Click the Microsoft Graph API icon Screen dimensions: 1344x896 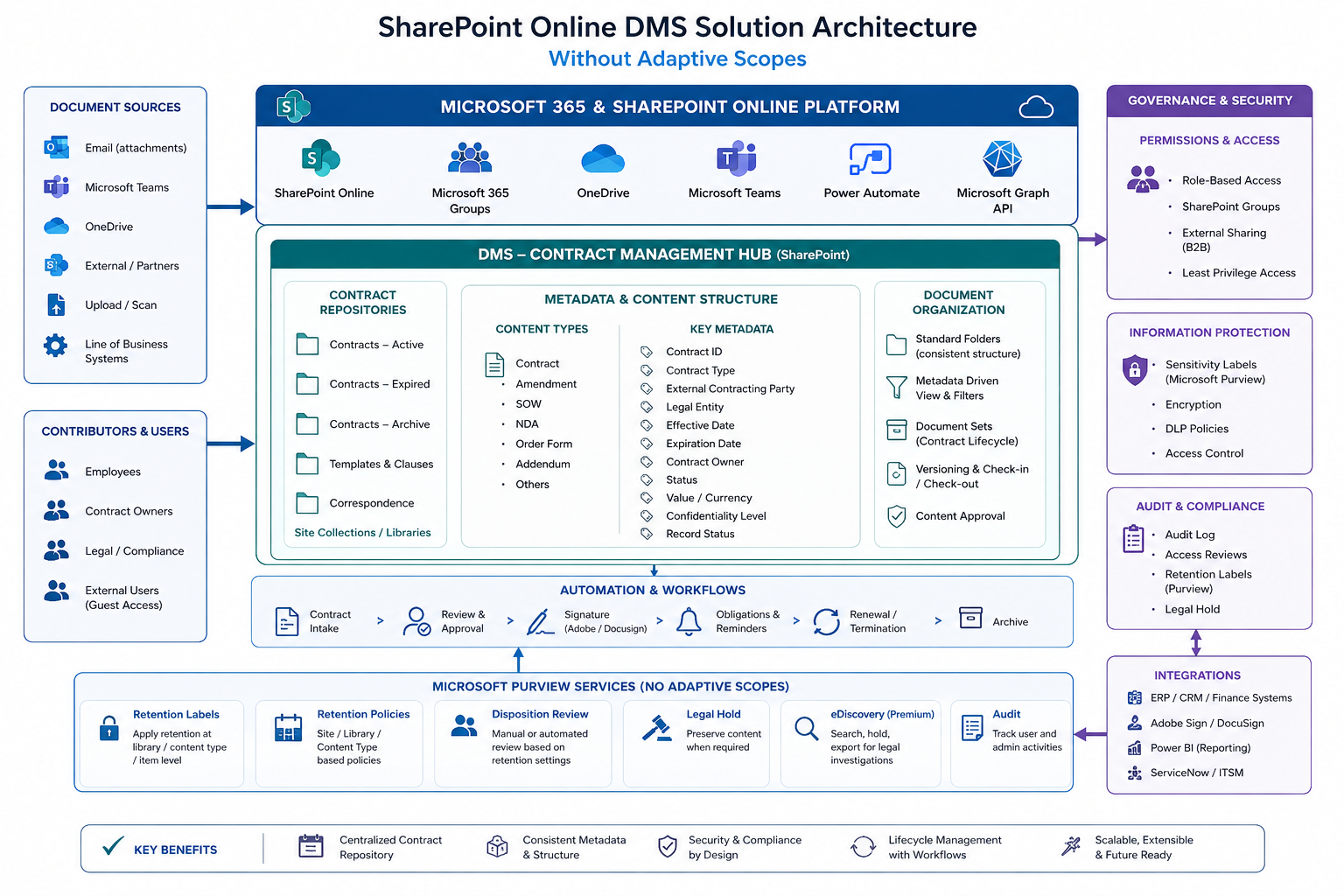tap(1003, 158)
